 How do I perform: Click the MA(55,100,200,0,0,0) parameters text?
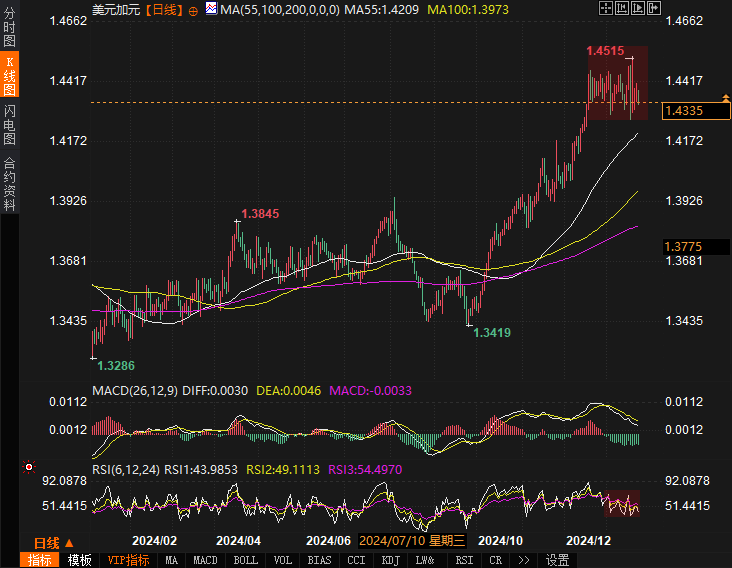pyautogui.click(x=280, y=10)
